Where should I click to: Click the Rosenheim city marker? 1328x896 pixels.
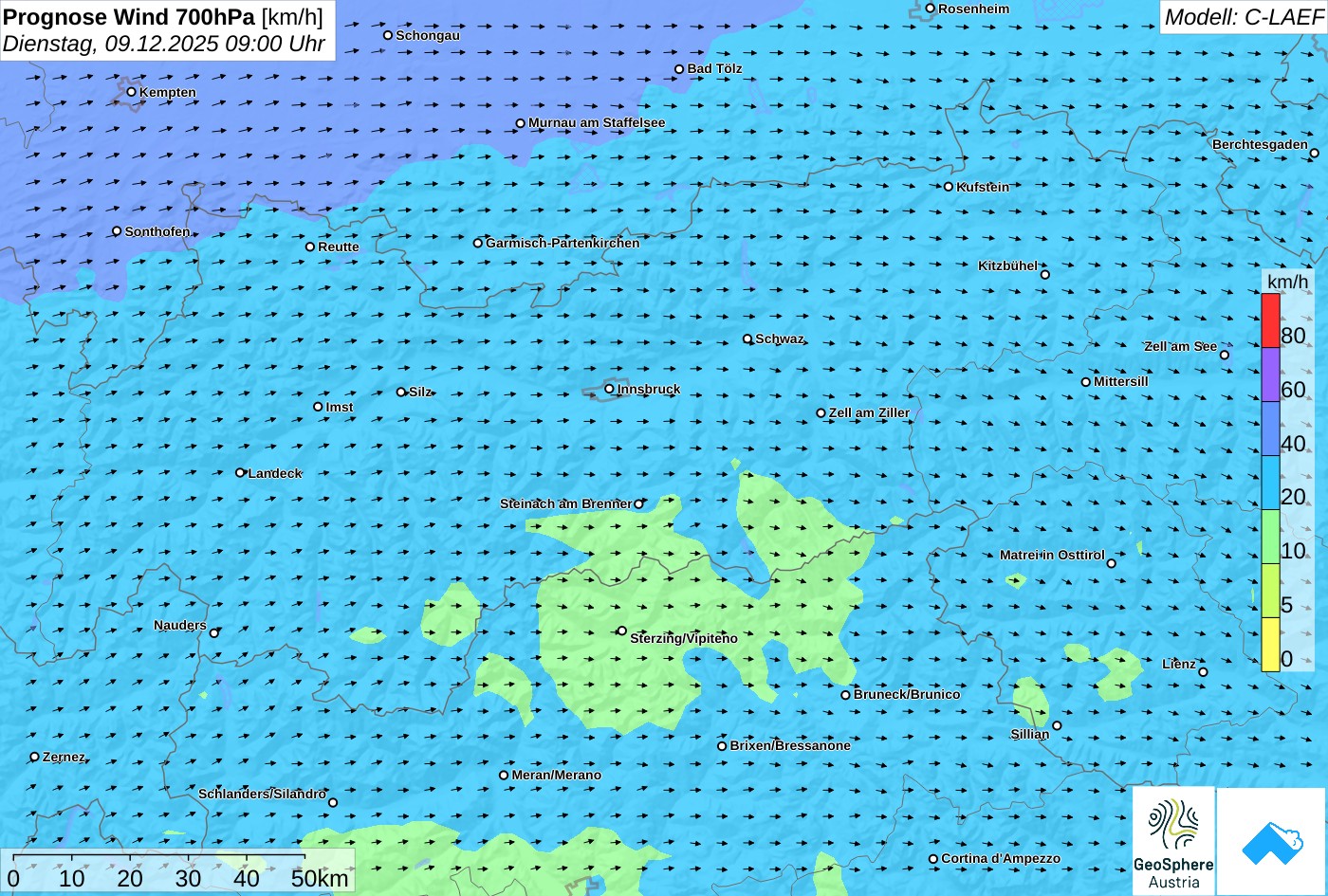tap(931, 9)
